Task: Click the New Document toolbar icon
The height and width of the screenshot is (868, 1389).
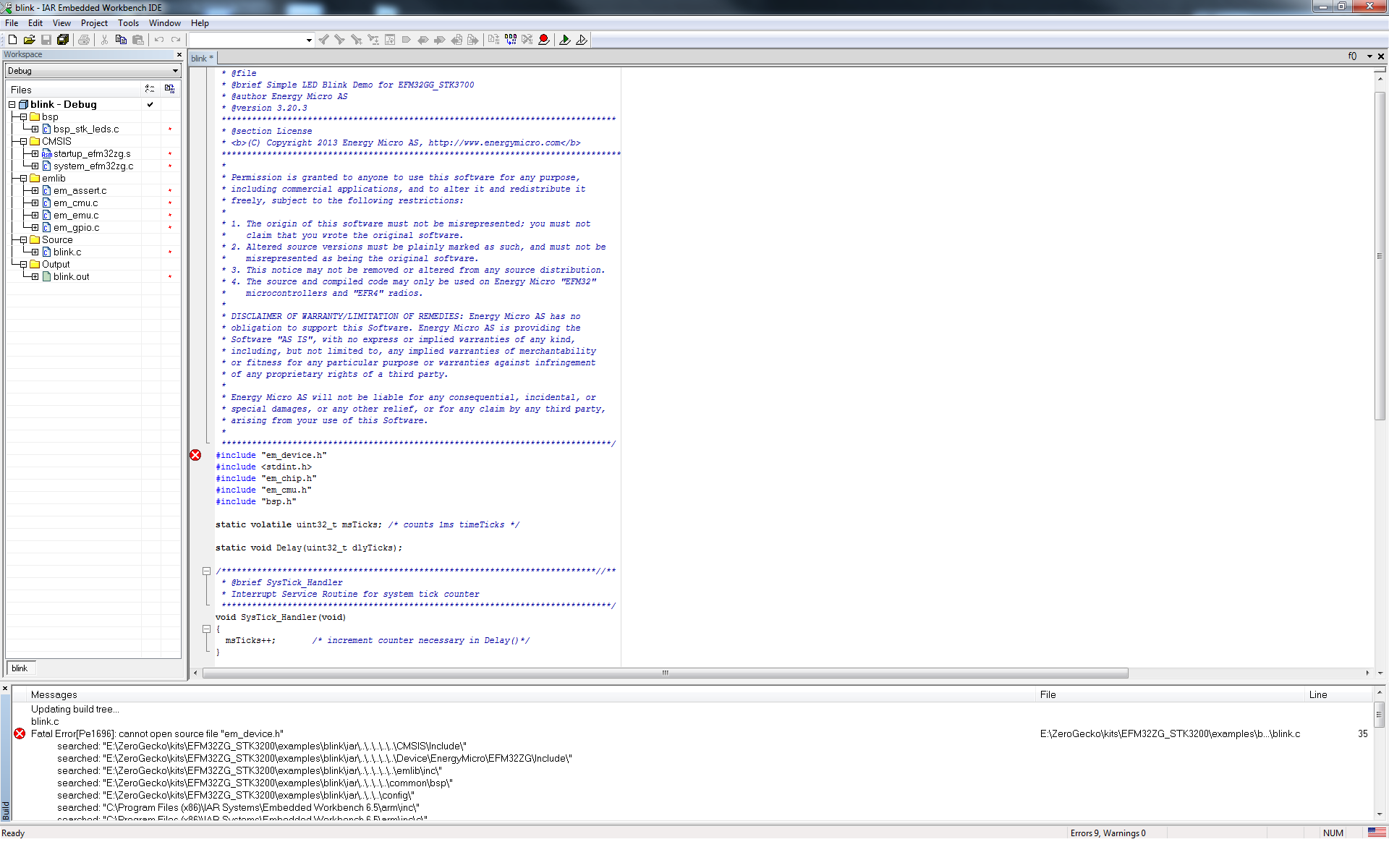Action: [12, 40]
